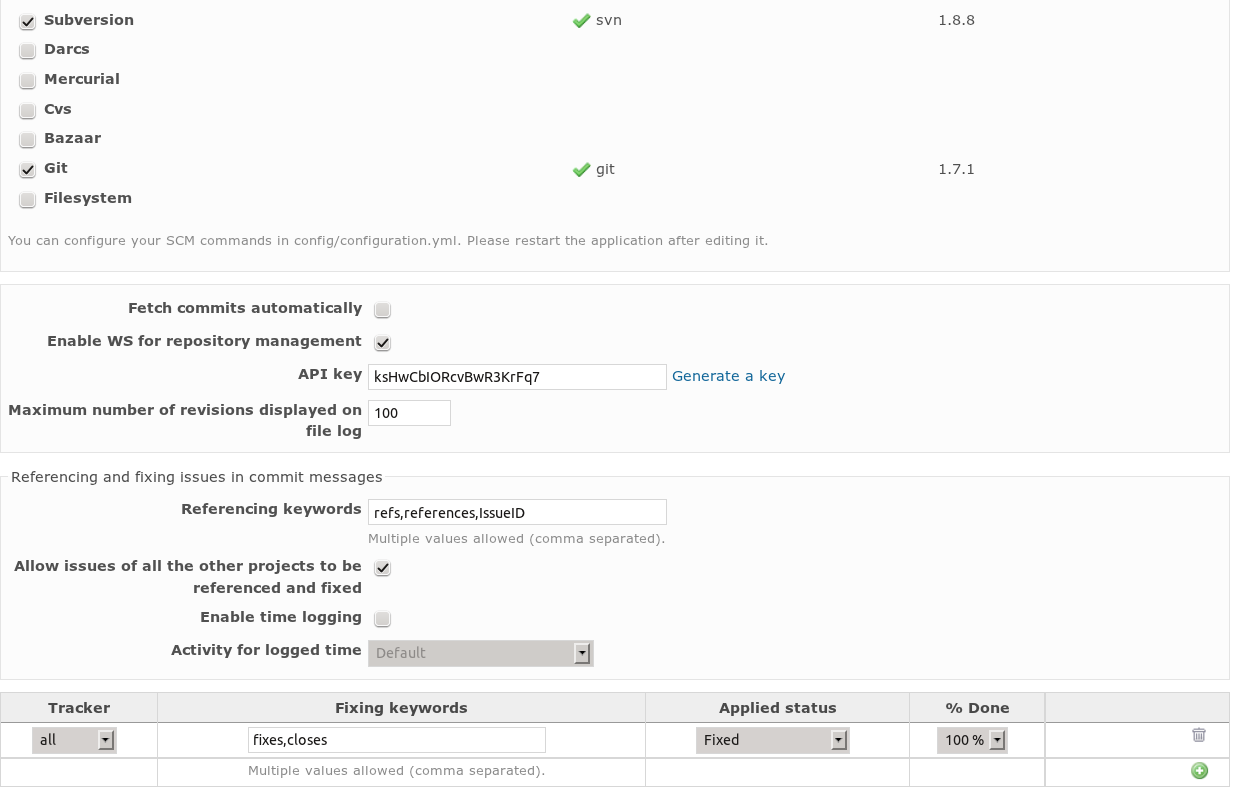The height and width of the screenshot is (788, 1237).
Task: Click version text 1.7.1
Action: (956, 170)
